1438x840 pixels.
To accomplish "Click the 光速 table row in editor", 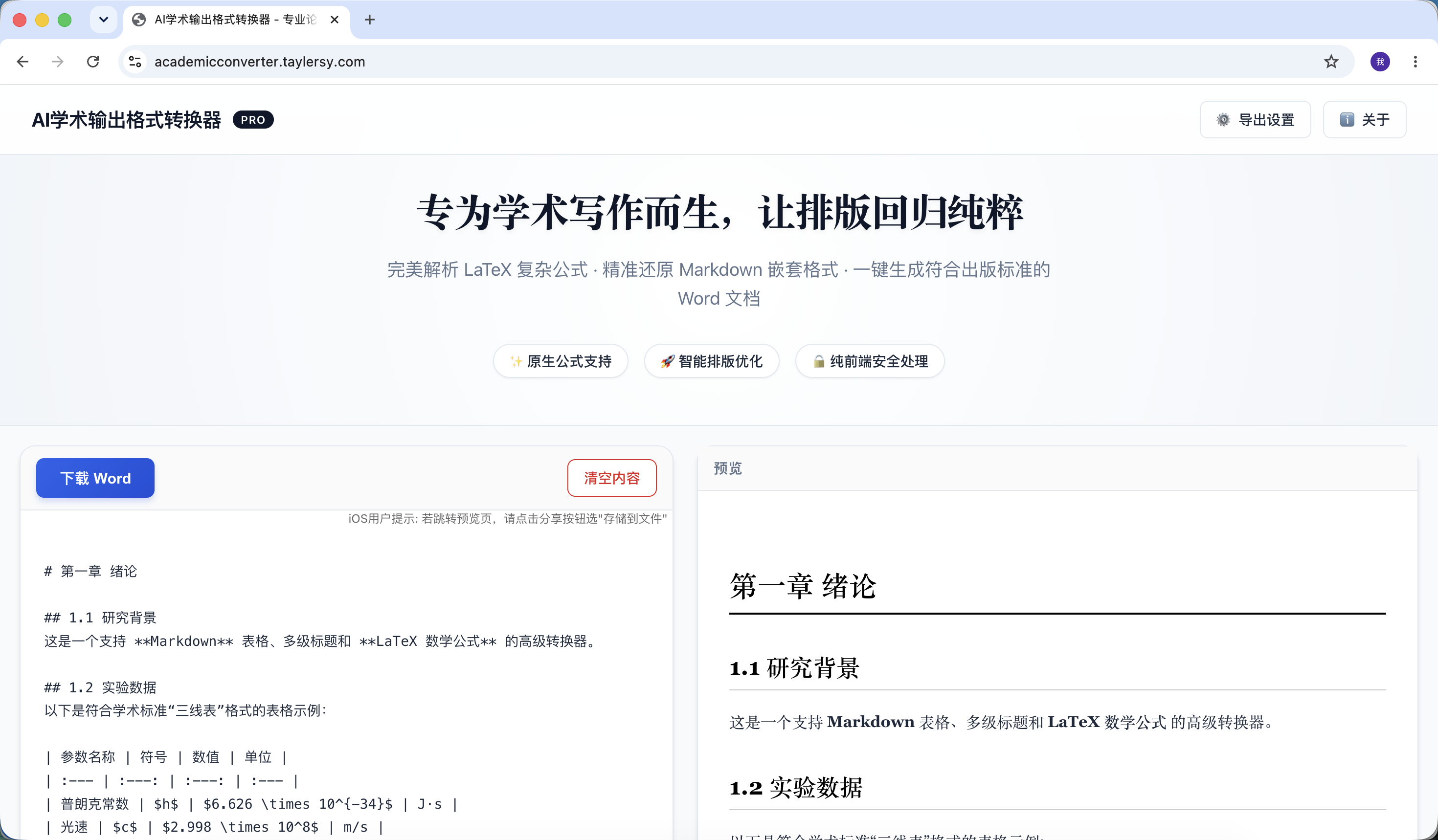I will [x=214, y=827].
